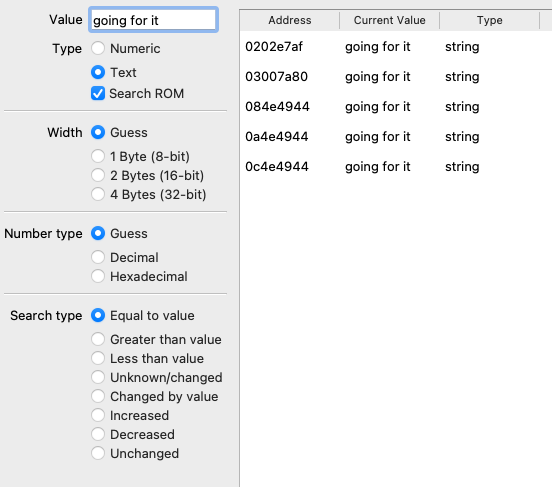552x487 pixels.
Task: Select the Text type radio button
Action: click(98, 72)
